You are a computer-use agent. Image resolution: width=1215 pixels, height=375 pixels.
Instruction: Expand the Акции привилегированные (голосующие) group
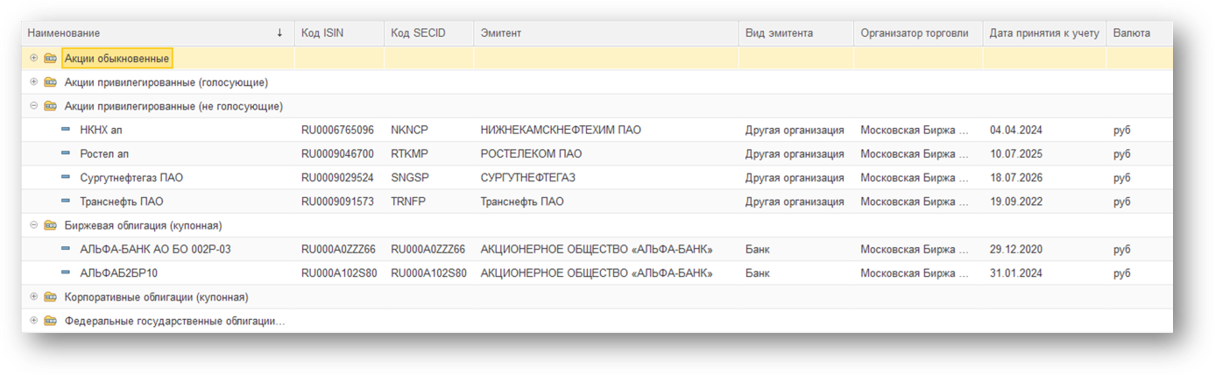click(34, 82)
